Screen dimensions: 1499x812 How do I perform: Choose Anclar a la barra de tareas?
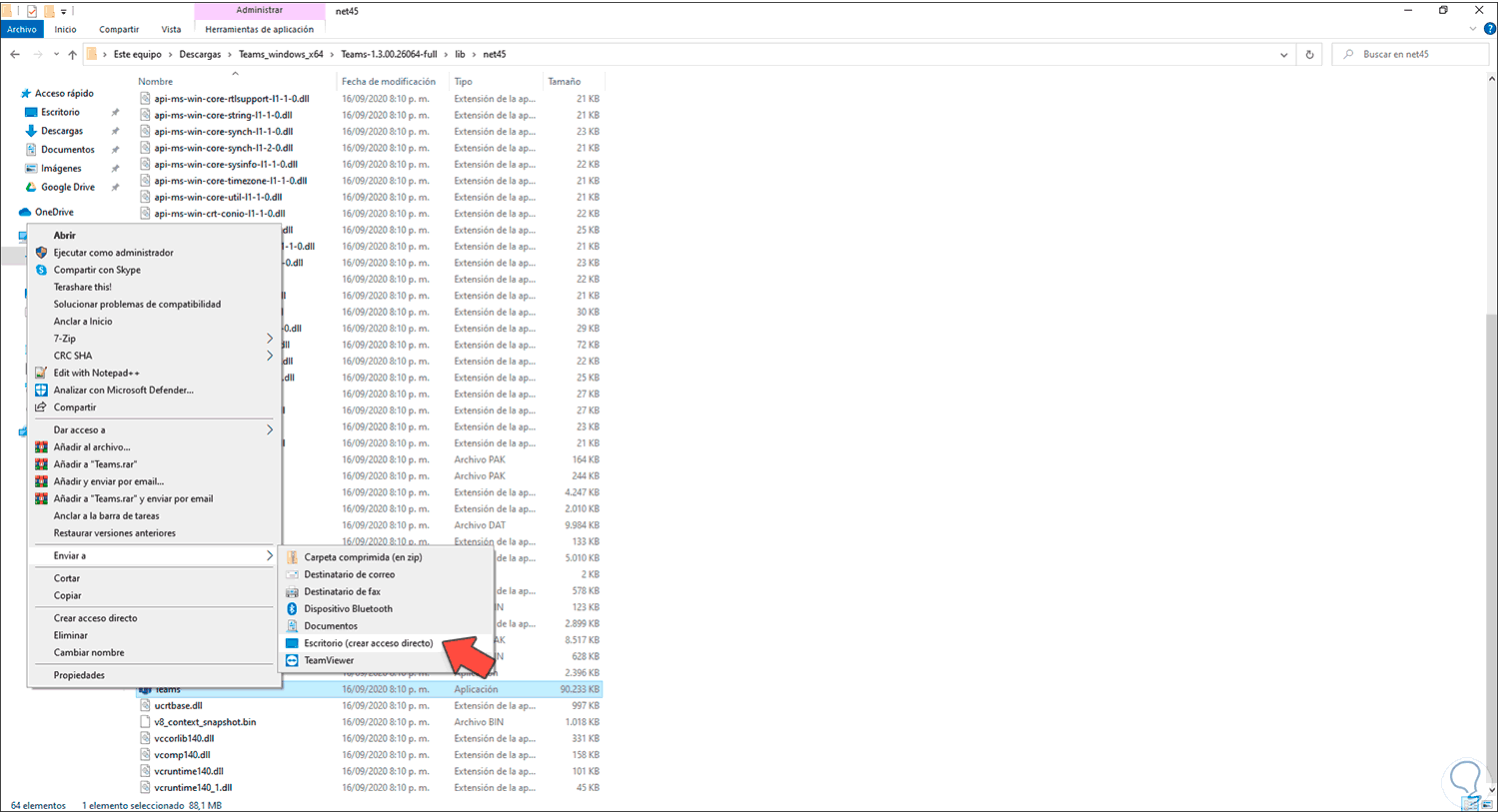107,516
